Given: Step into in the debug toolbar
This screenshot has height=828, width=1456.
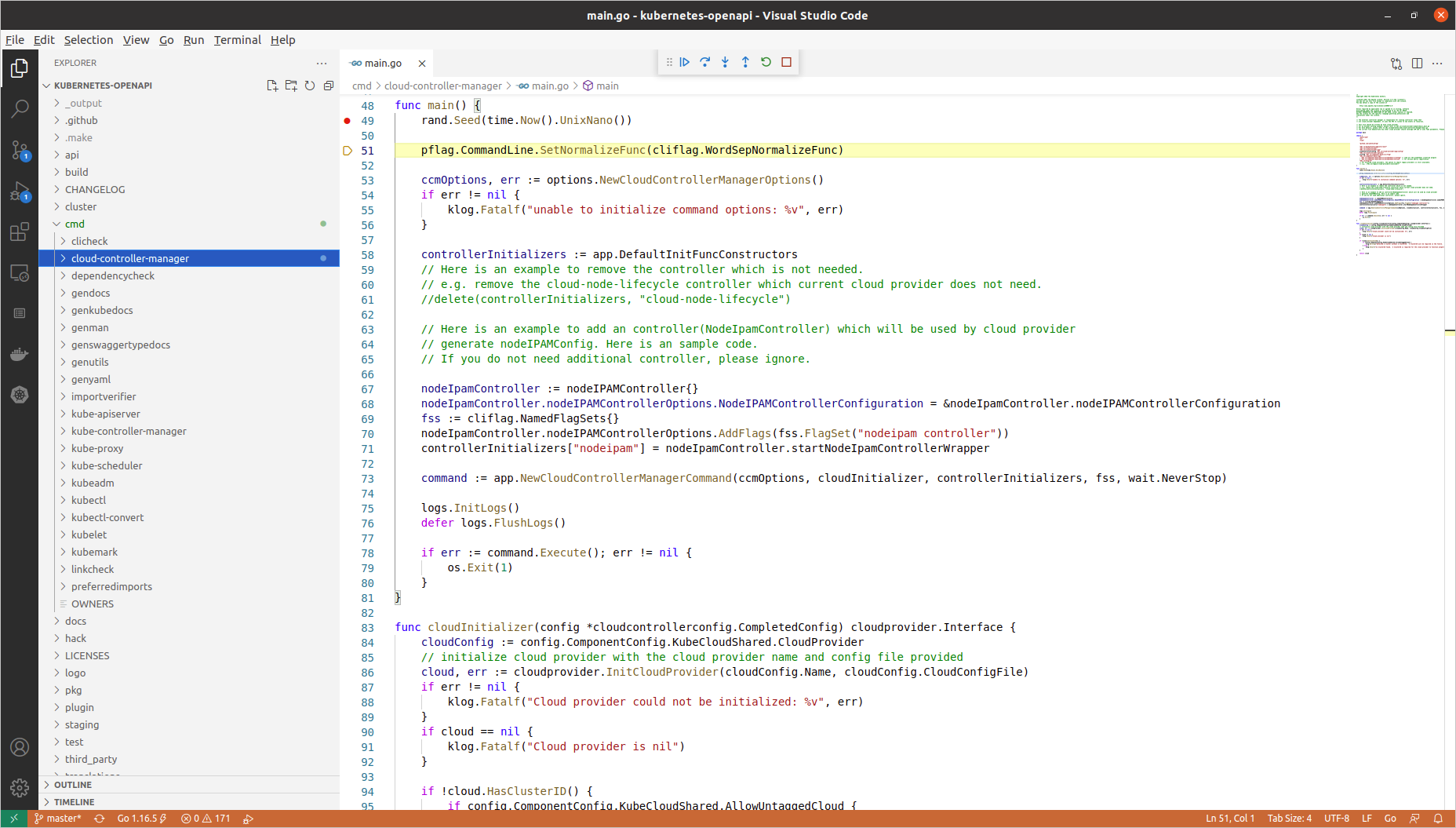Looking at the screenshot, I should [725, 62].
